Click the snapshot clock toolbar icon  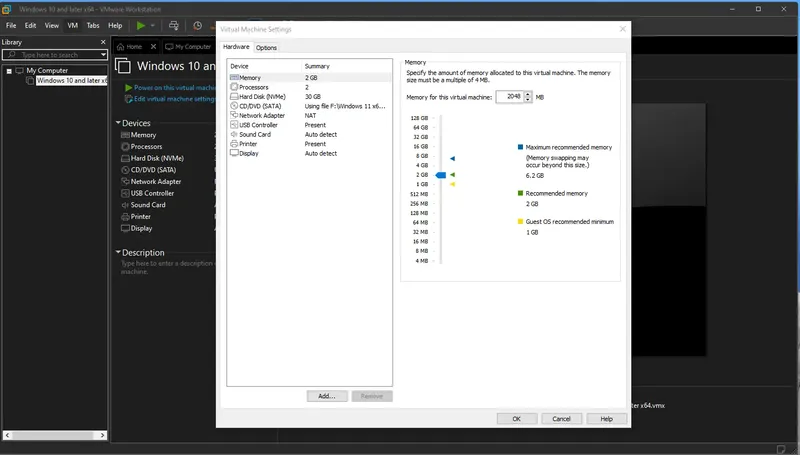coord(197,26)
